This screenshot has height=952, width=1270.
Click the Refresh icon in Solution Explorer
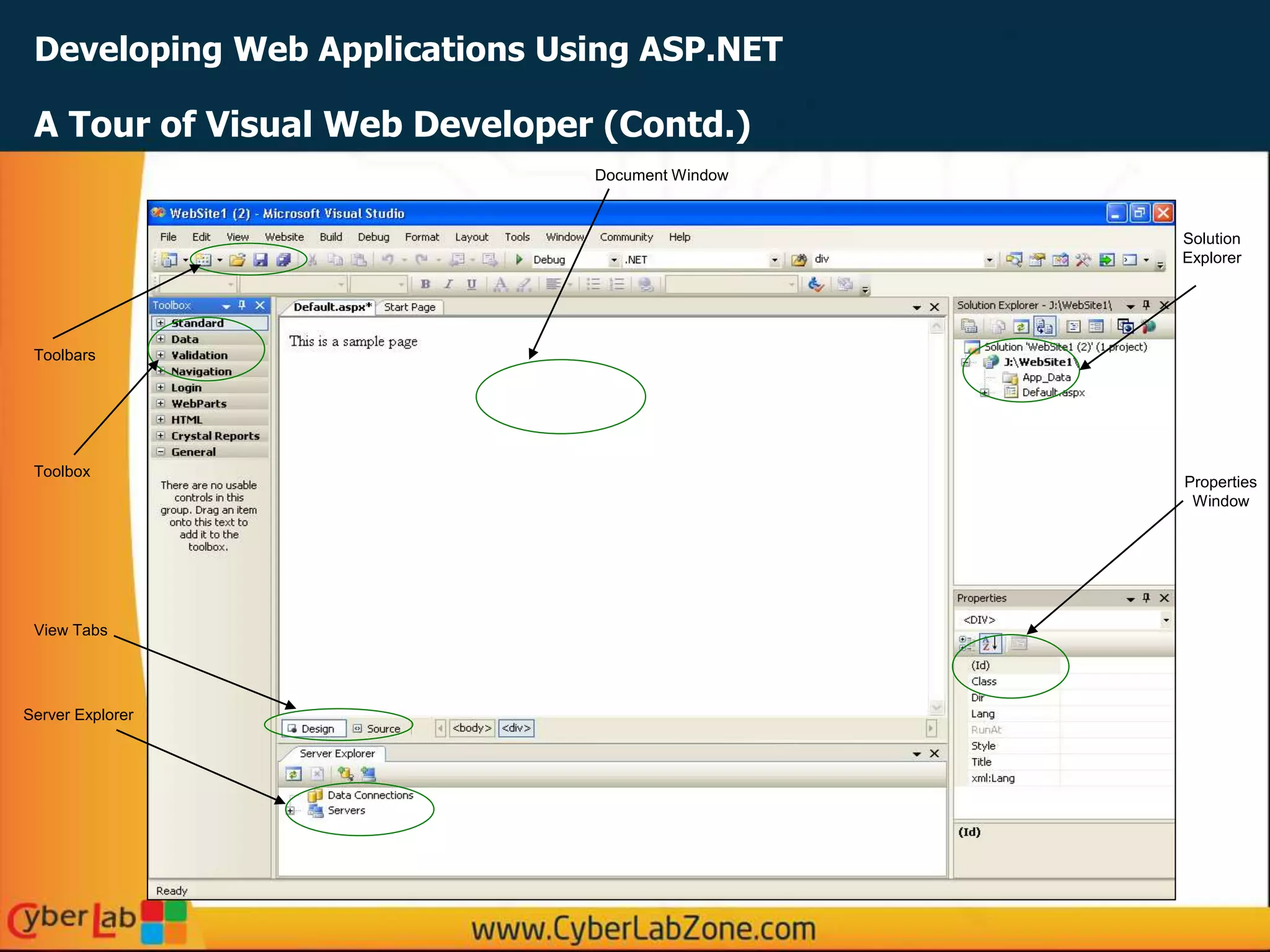1021,326
